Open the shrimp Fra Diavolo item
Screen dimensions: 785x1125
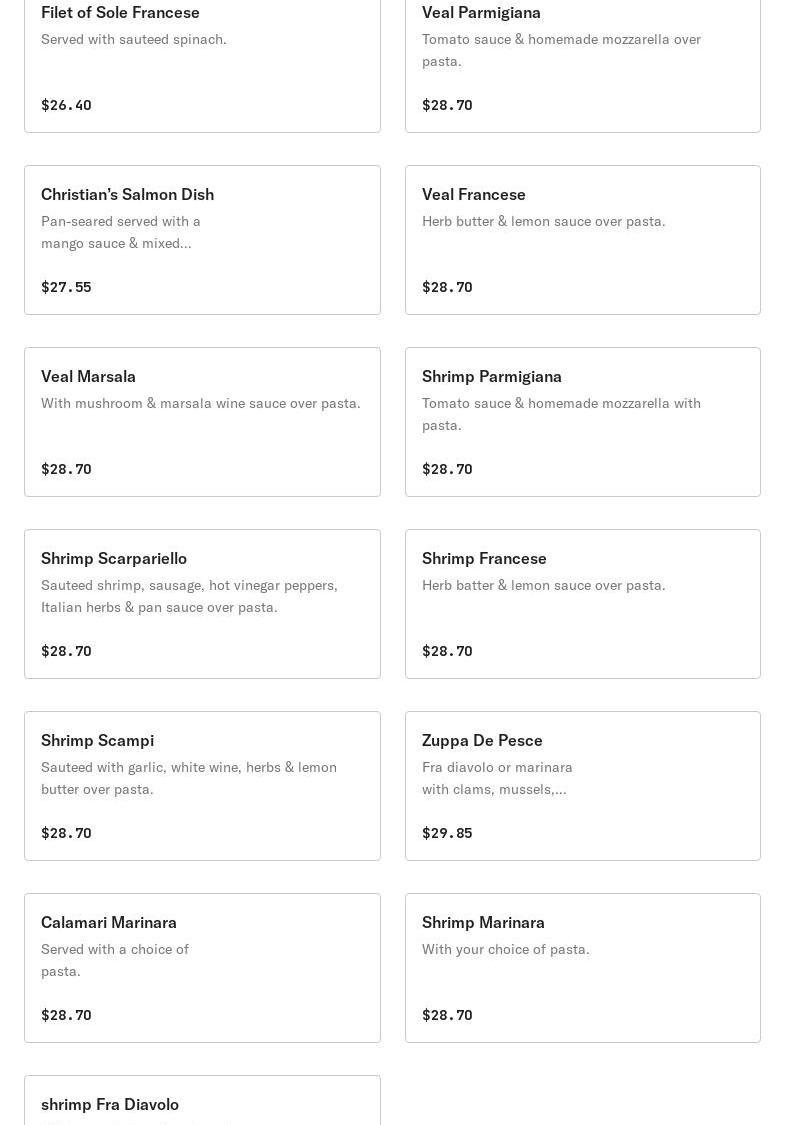[x=110, y=1104]
